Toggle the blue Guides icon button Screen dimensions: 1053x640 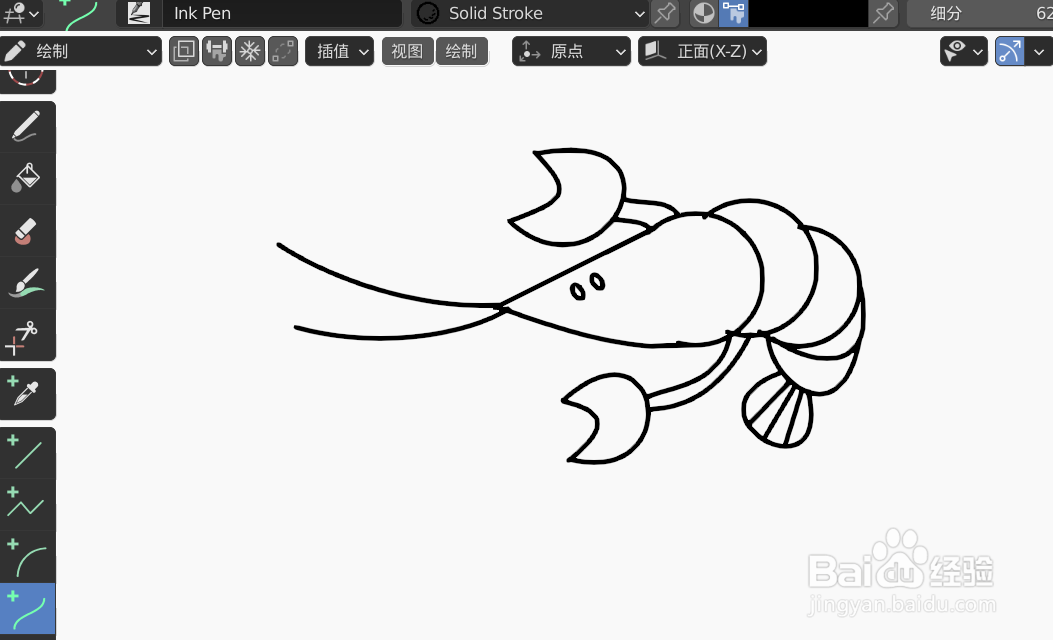click(1009, 51)
